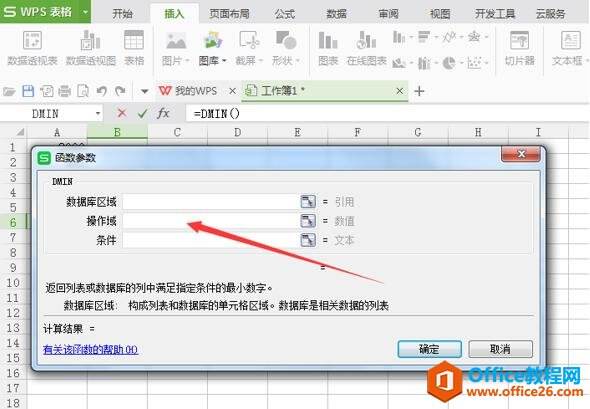This screenshot has height=409, width=590.
Task: Select column C header
Action: [x=177, y=132]
